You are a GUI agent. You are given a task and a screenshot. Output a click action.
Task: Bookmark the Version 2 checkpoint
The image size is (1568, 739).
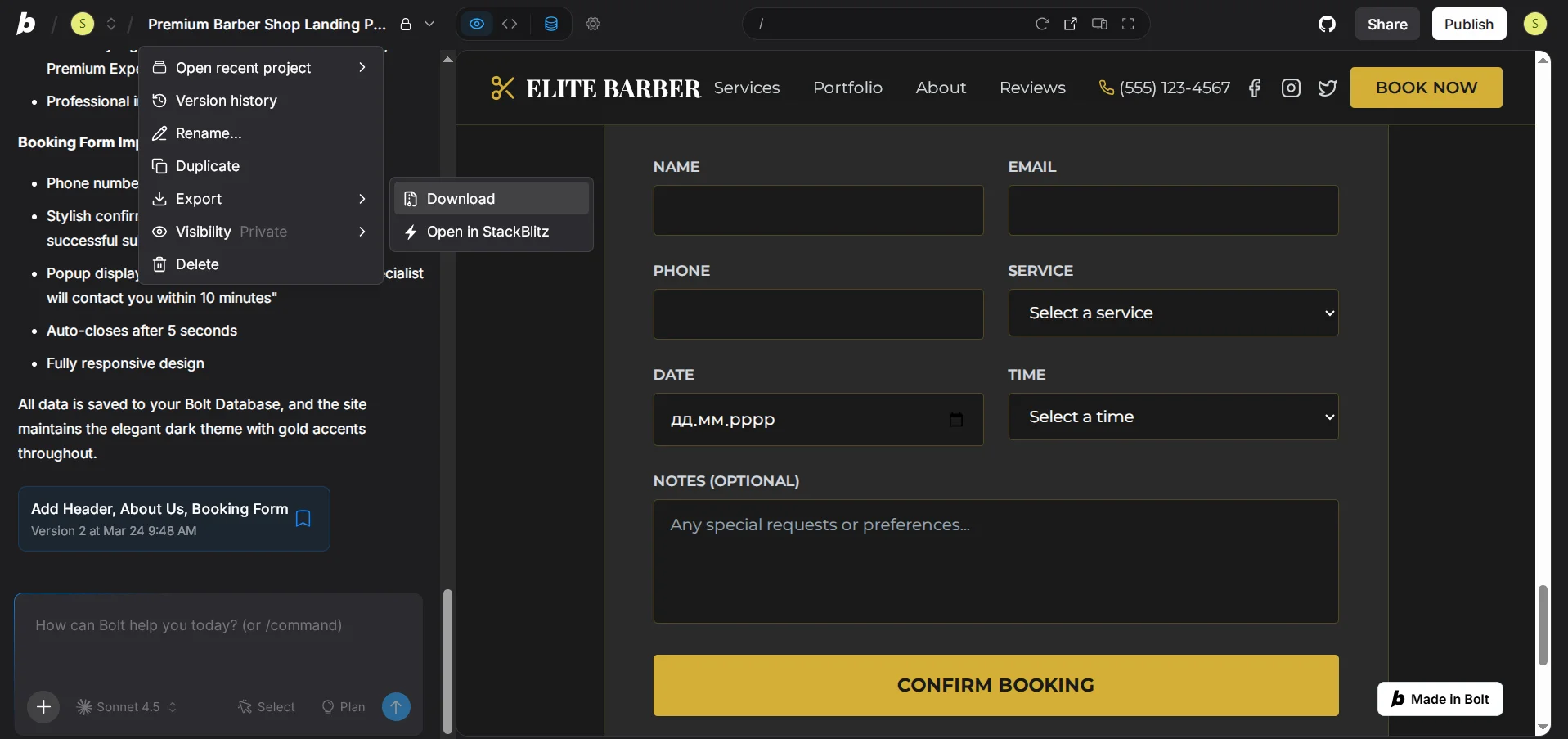coord(302,519)
